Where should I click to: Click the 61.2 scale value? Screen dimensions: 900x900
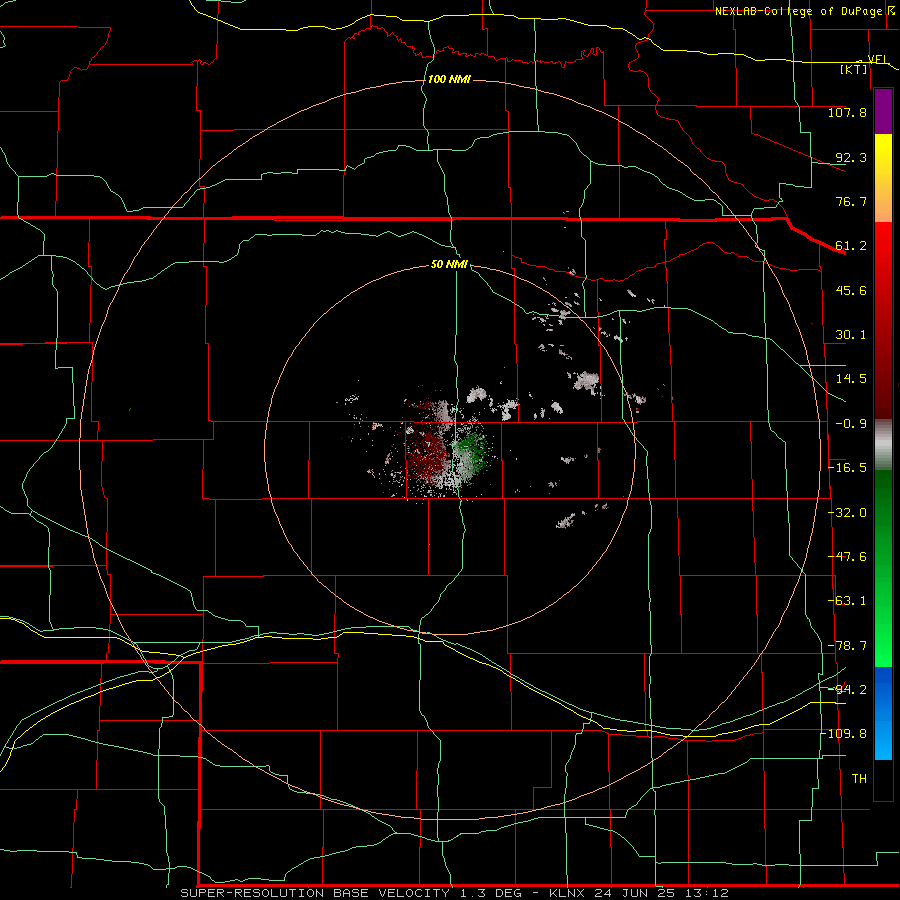tap(851, 246)
